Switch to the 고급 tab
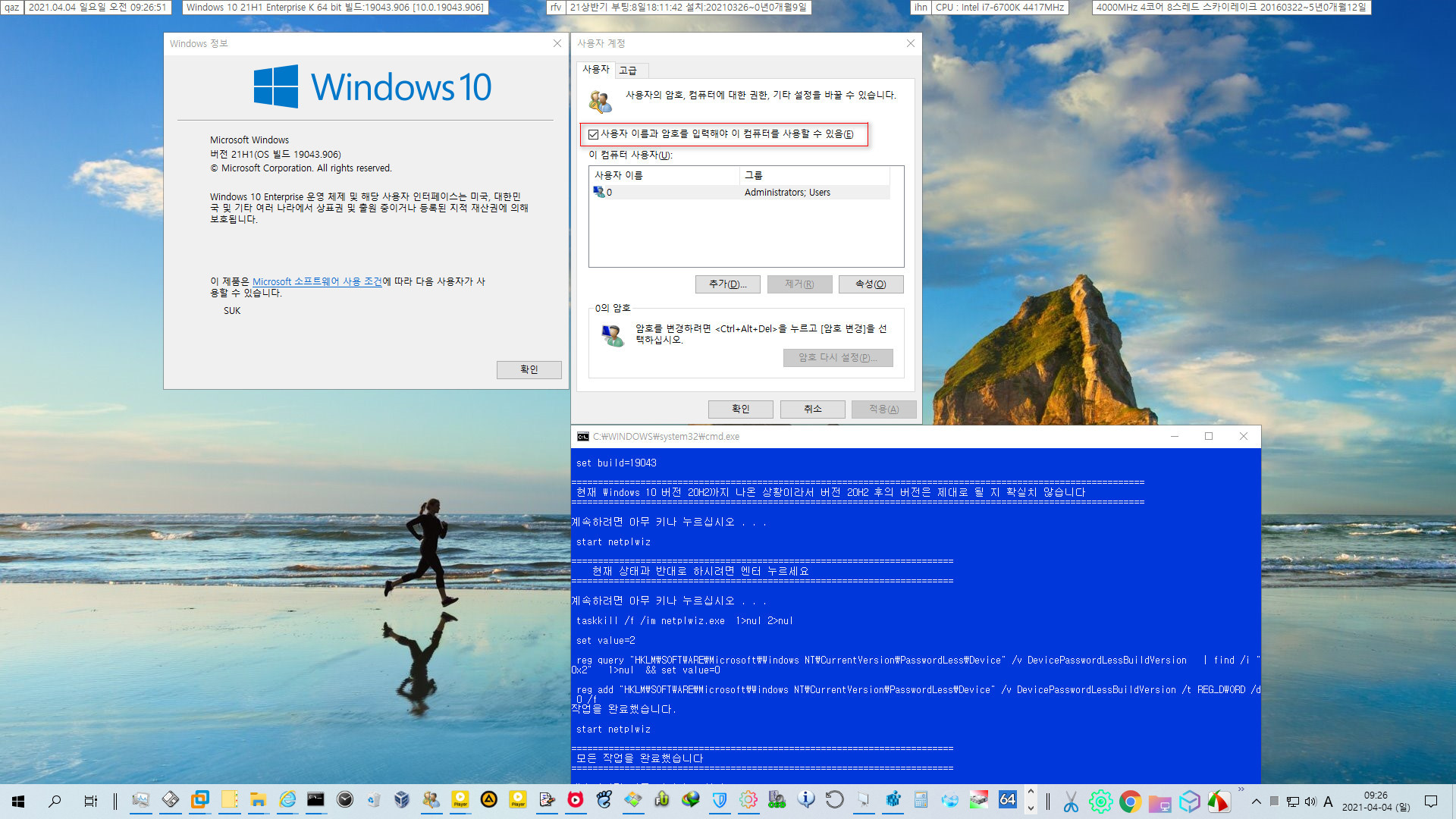 629,71
